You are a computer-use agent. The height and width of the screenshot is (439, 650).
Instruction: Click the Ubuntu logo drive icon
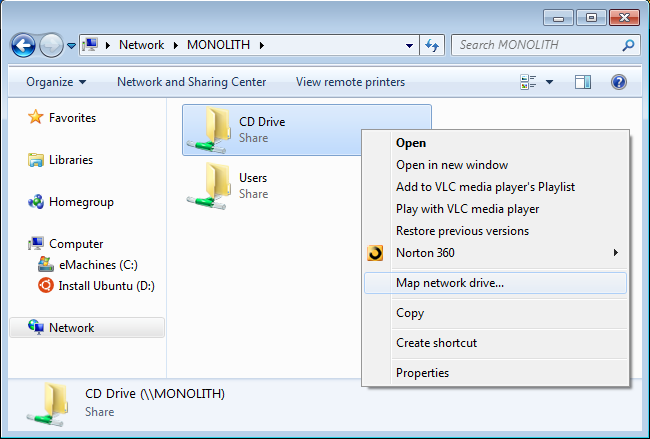coord(46,286)
